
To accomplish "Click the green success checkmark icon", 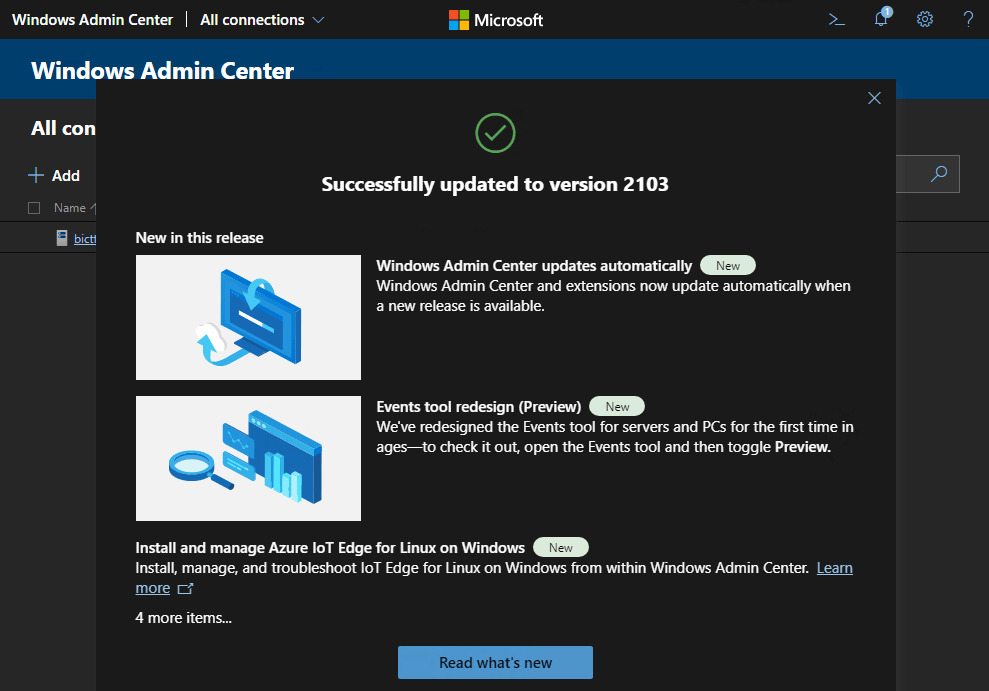I will [x=495, y=133].
